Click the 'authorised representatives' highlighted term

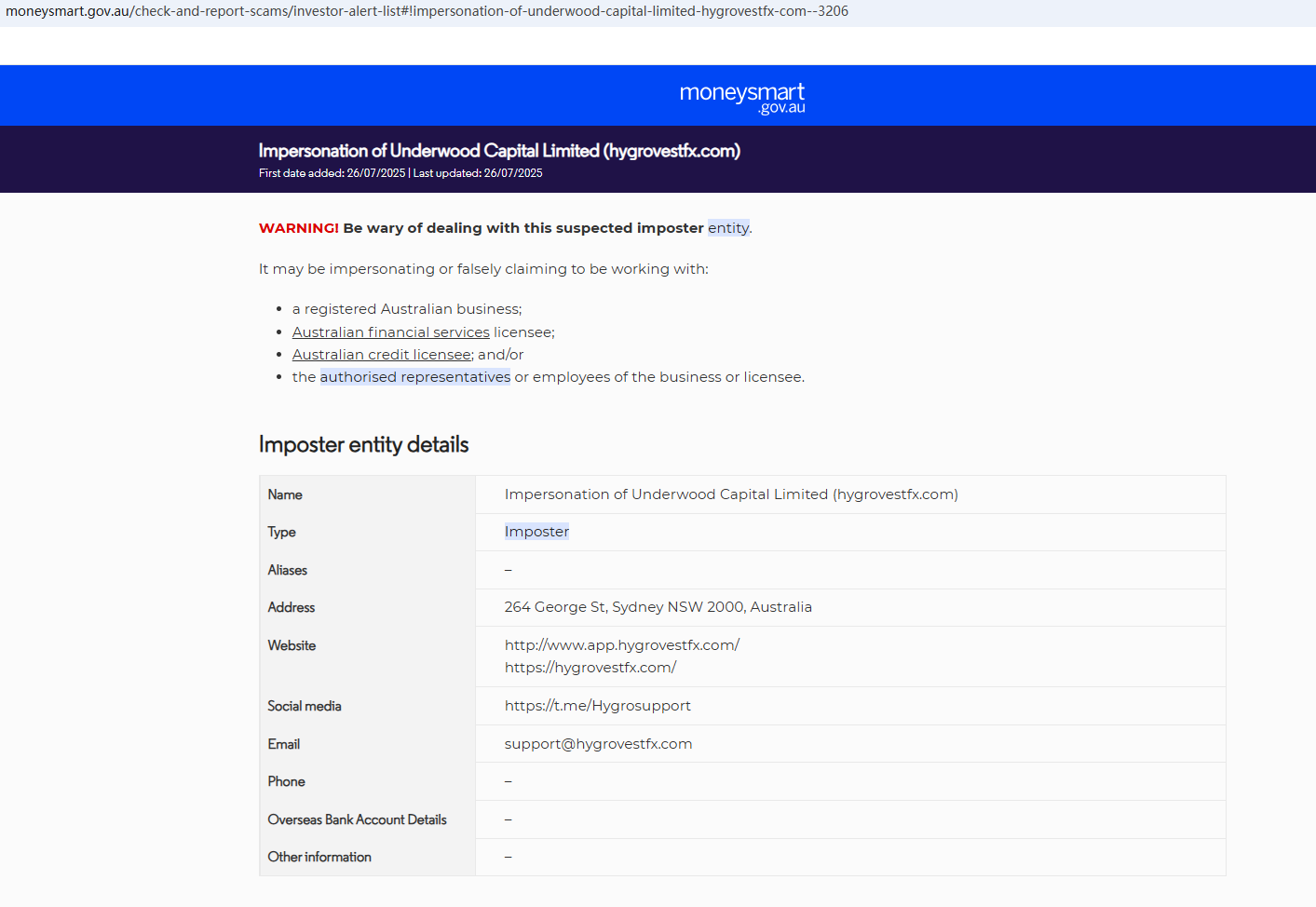415,377
